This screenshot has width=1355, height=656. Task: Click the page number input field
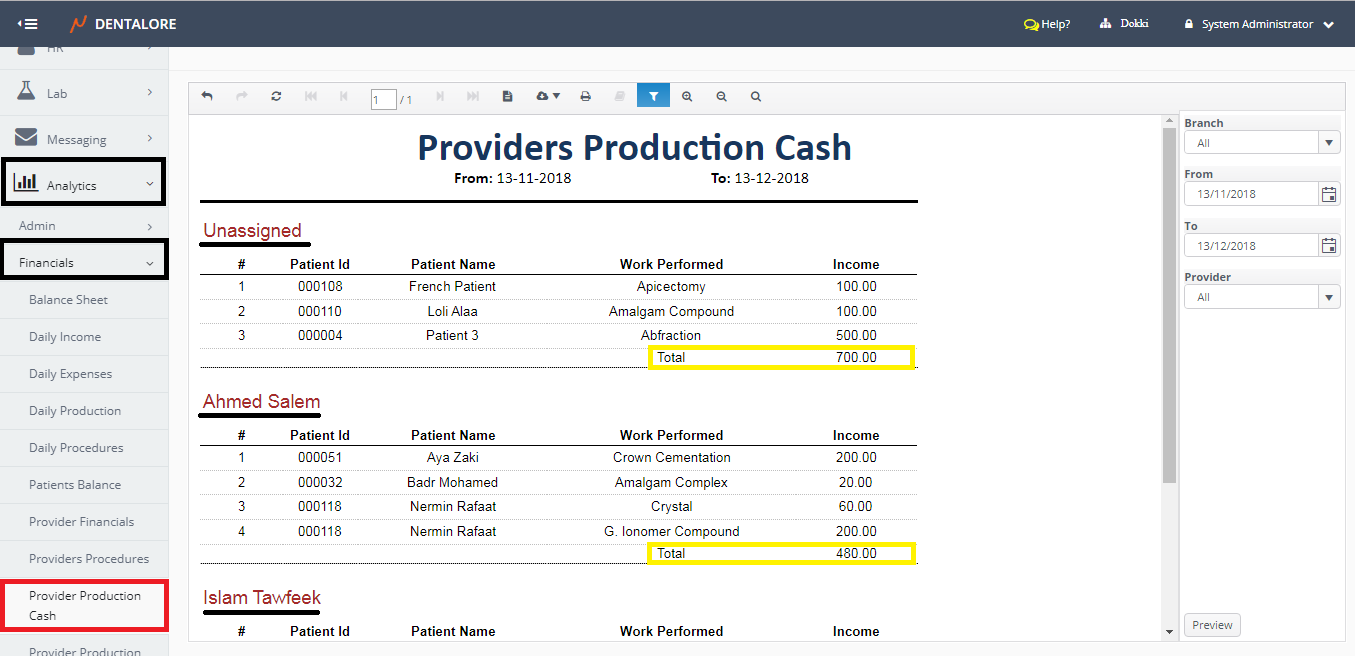point(383,99)
